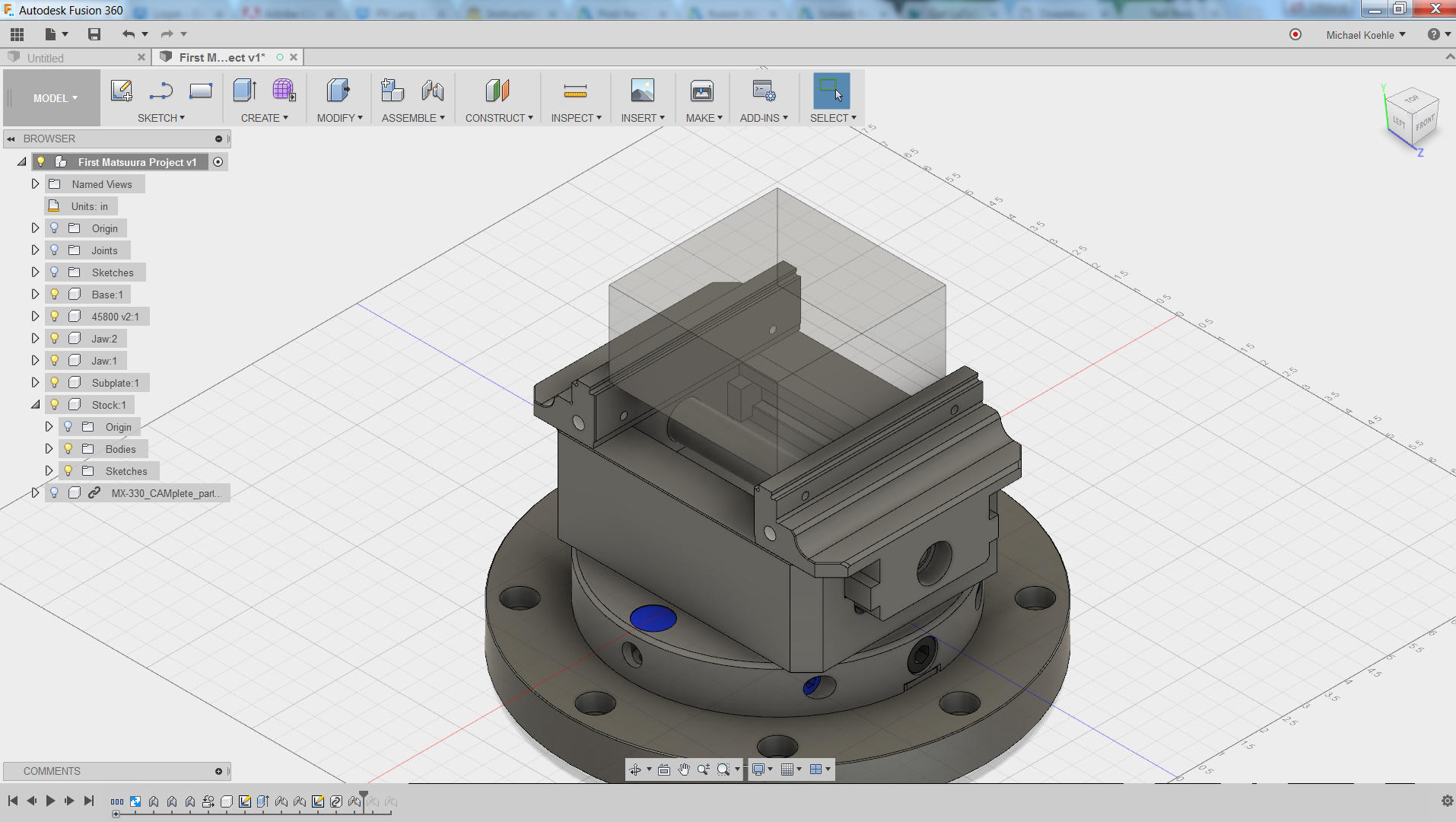Screen dimensions: 1456x822
Task: Switch to the Untitled tab
Action: [x=46, y=58]
